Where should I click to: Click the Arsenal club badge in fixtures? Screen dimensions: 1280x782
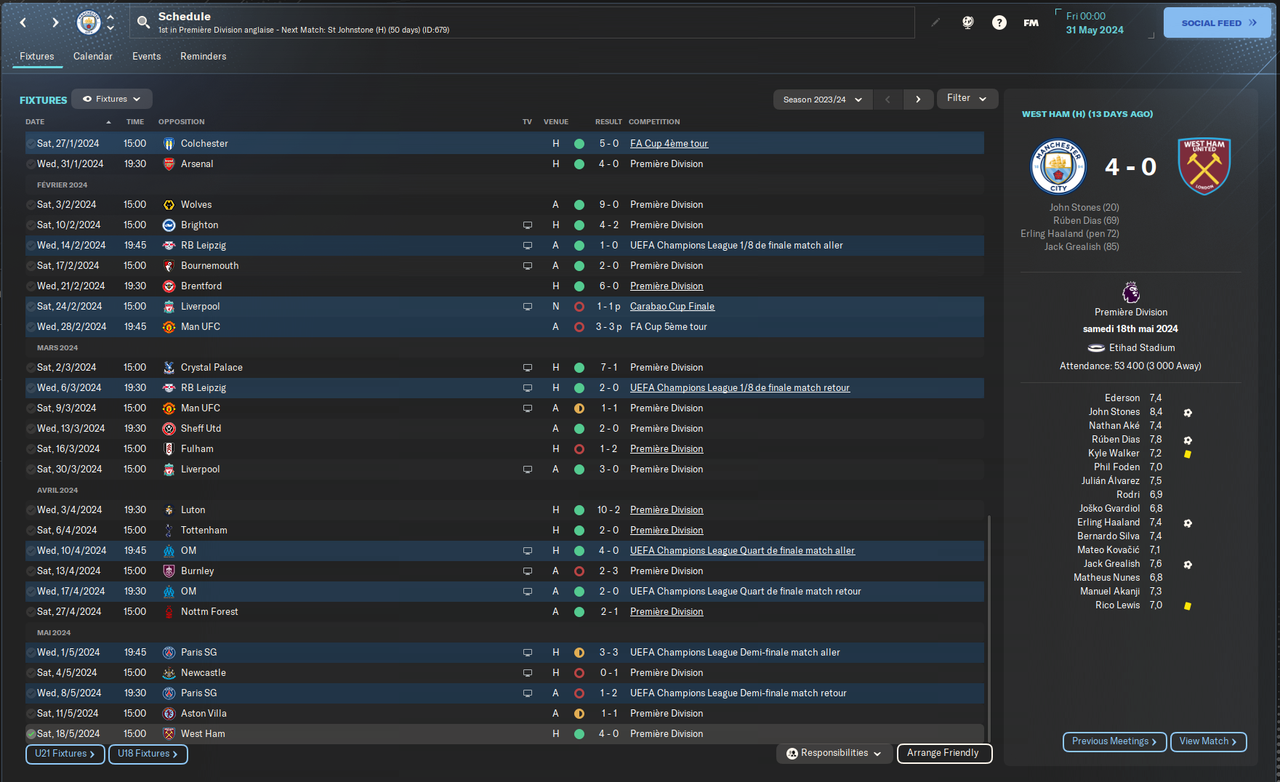click(x=169, y=164)
